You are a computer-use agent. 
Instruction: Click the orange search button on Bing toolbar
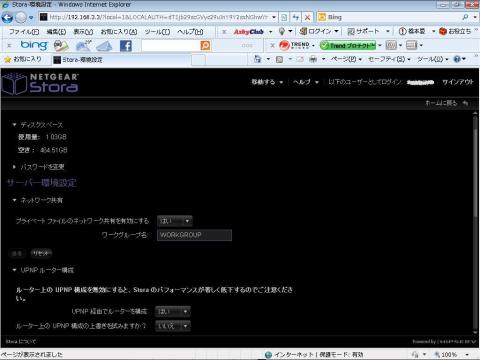point(205,45)
